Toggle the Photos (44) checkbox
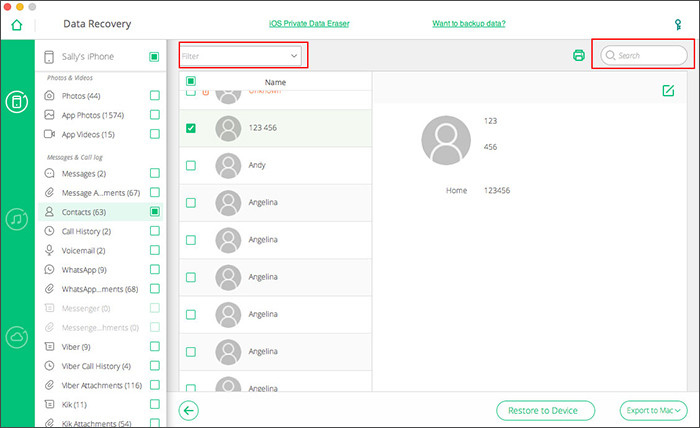 pyautogui.click(x=155, y=96)
